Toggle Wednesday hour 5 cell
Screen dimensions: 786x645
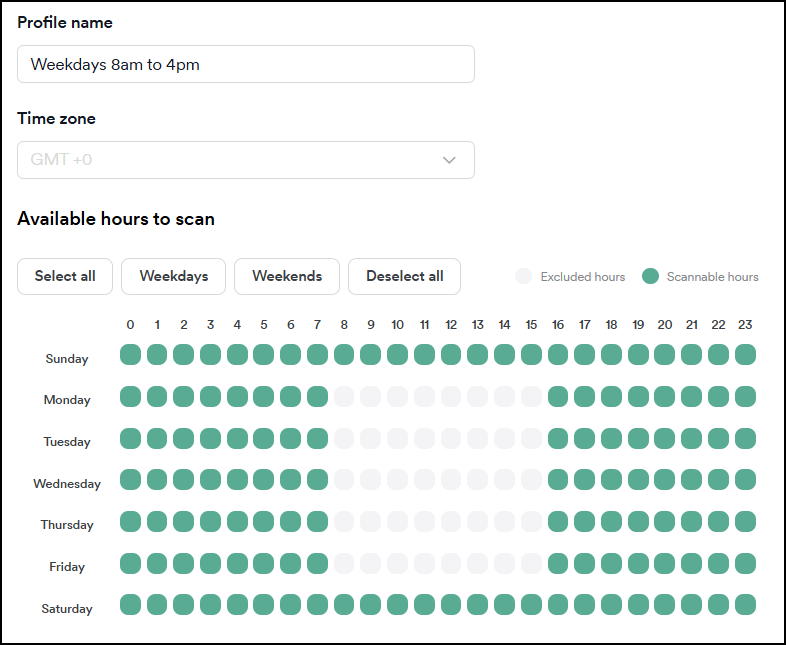click(264, 480)
